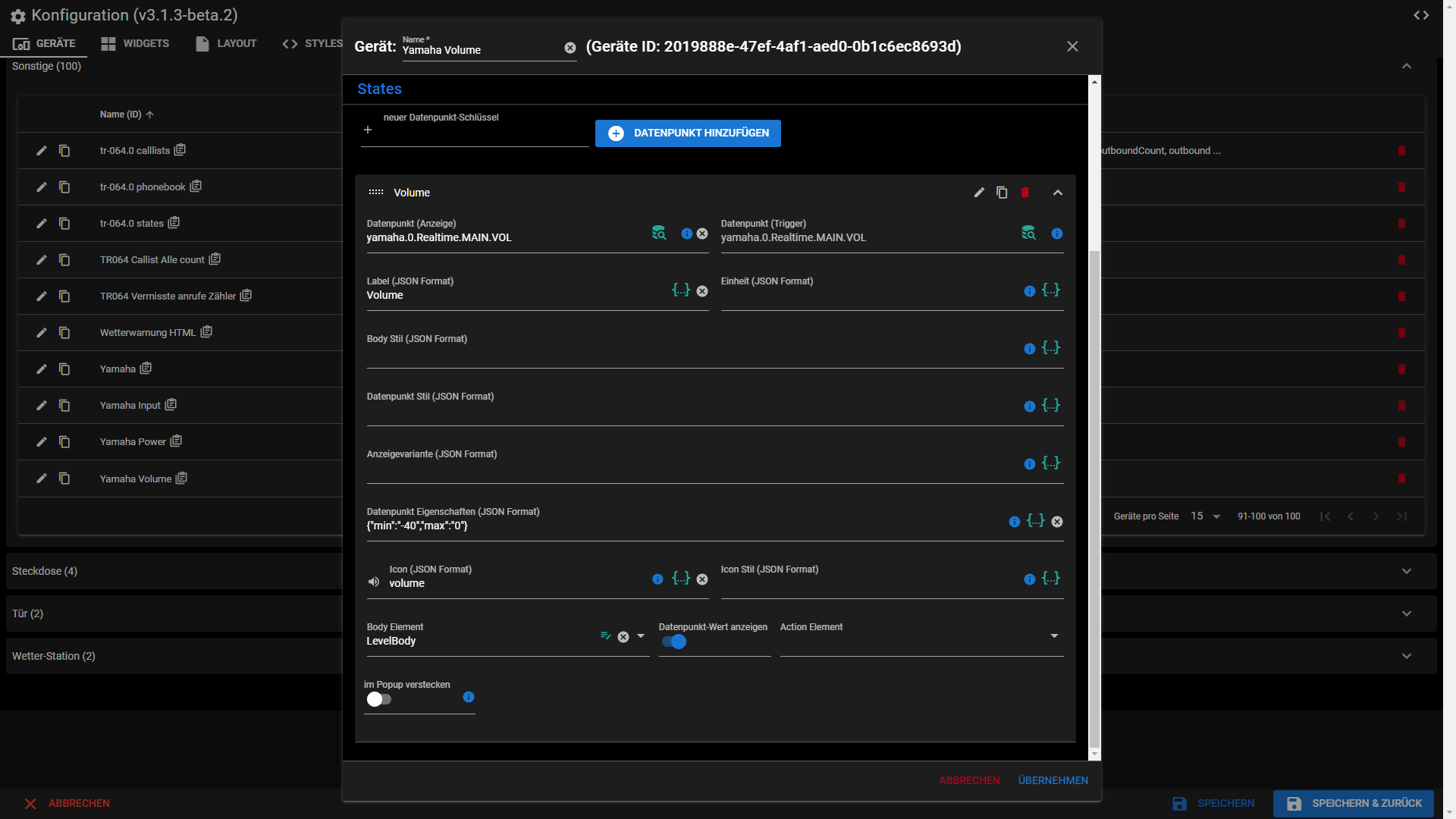Click SPEICHERN & ZURÜCK button
1456x819 pixels.
(x=1354, y=803)
